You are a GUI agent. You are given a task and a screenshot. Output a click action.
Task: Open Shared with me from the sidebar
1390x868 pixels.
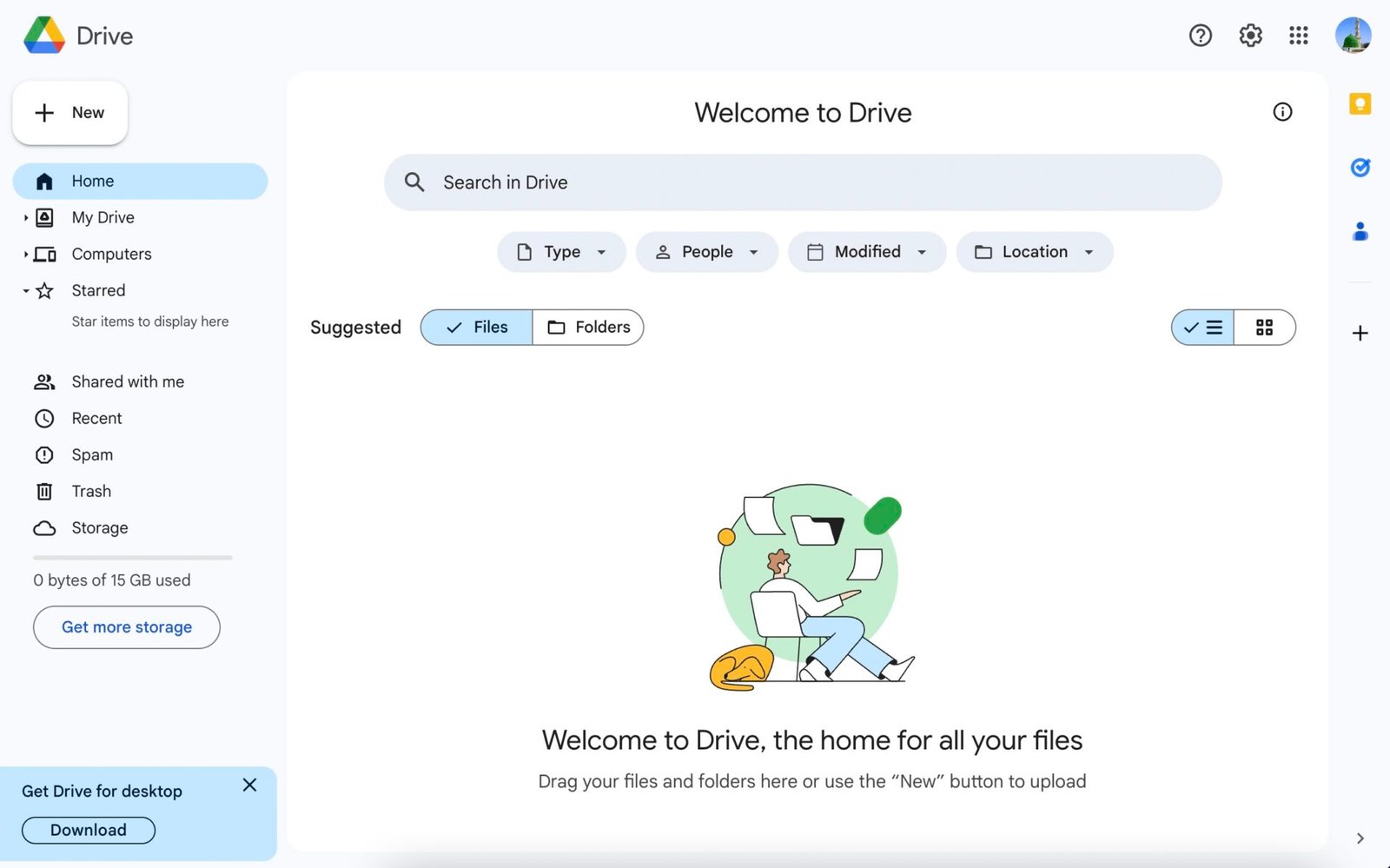(127, 381)
